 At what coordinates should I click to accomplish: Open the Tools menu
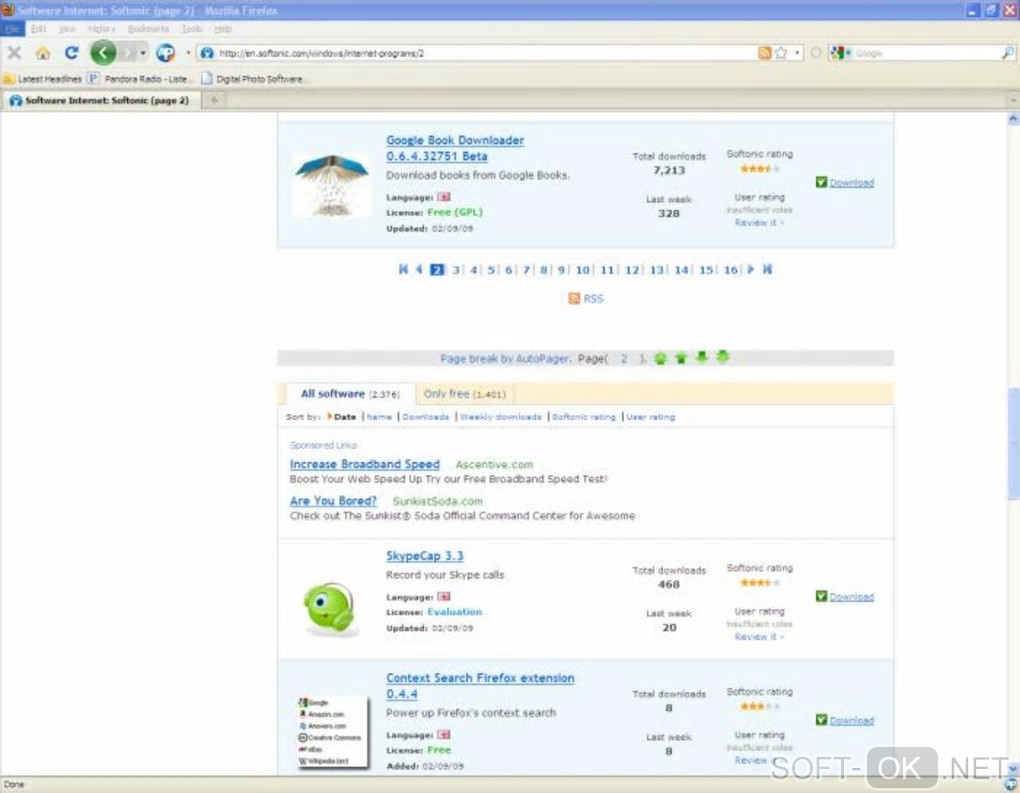pos(192,29)
